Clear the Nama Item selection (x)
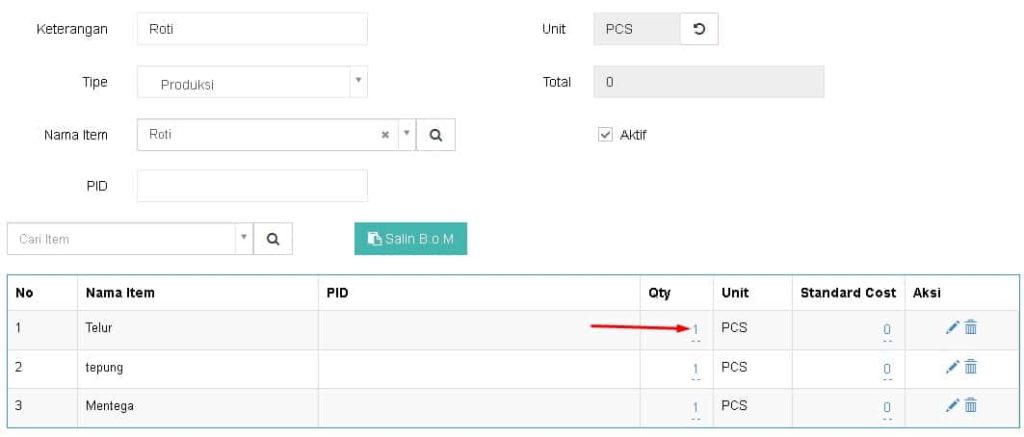The width and height of the screenshot is (1024, 437). [385, 135]
